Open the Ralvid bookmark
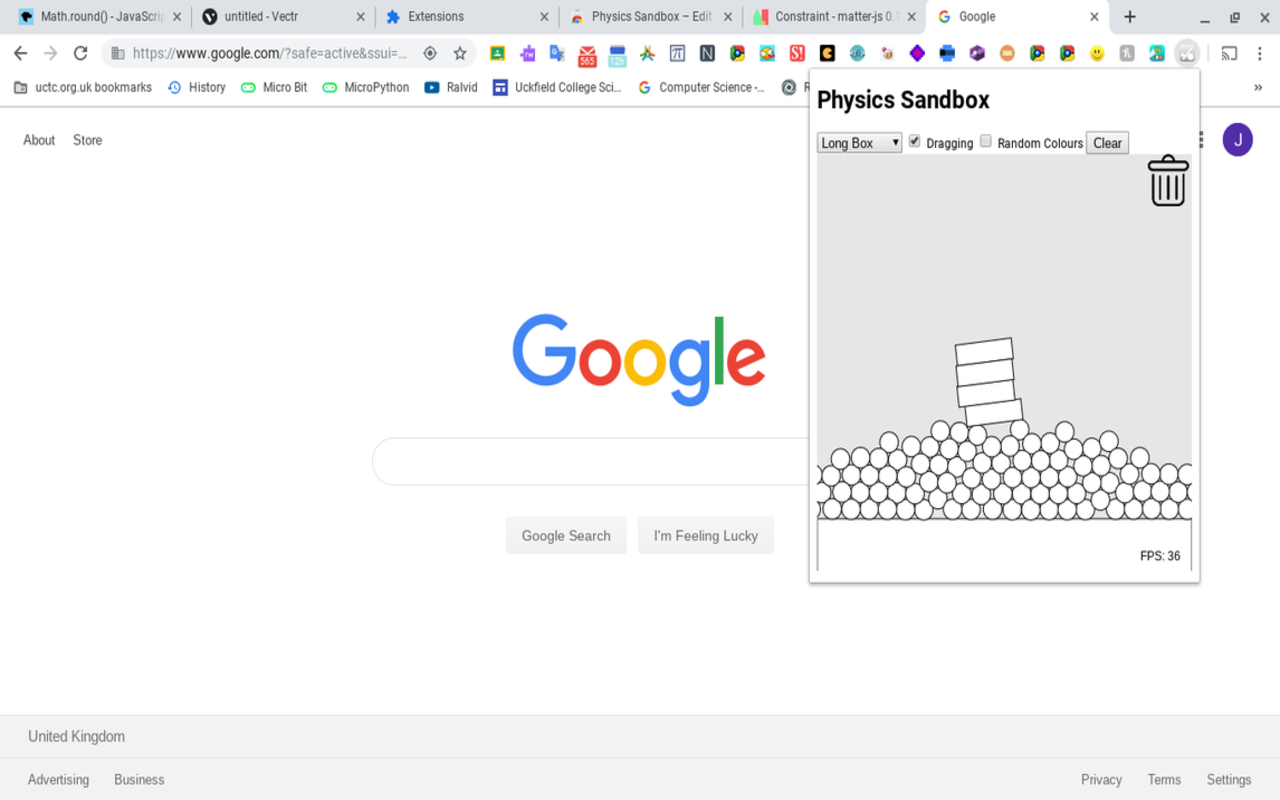This screenshot has width=1280, height=800. tap(451, 87)
